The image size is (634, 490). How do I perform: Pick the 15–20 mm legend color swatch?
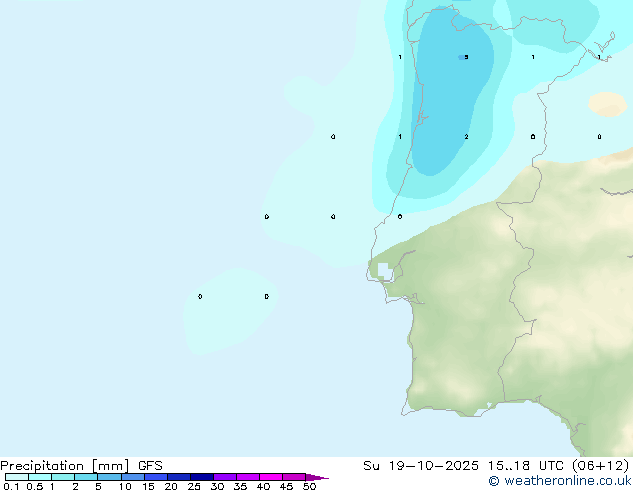156,477
